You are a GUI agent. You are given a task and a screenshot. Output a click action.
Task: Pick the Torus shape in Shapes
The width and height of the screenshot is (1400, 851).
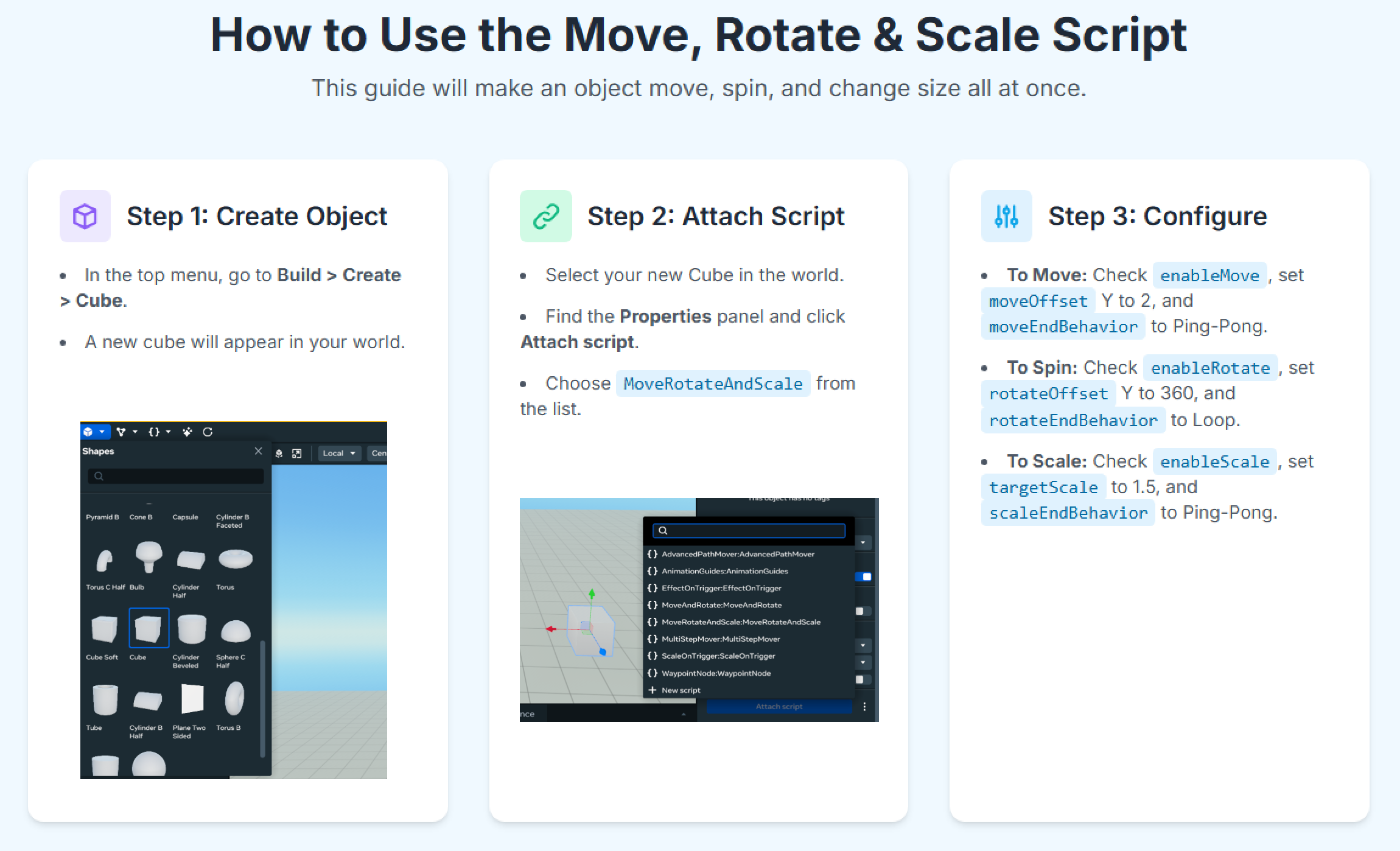tap(235, 559)
